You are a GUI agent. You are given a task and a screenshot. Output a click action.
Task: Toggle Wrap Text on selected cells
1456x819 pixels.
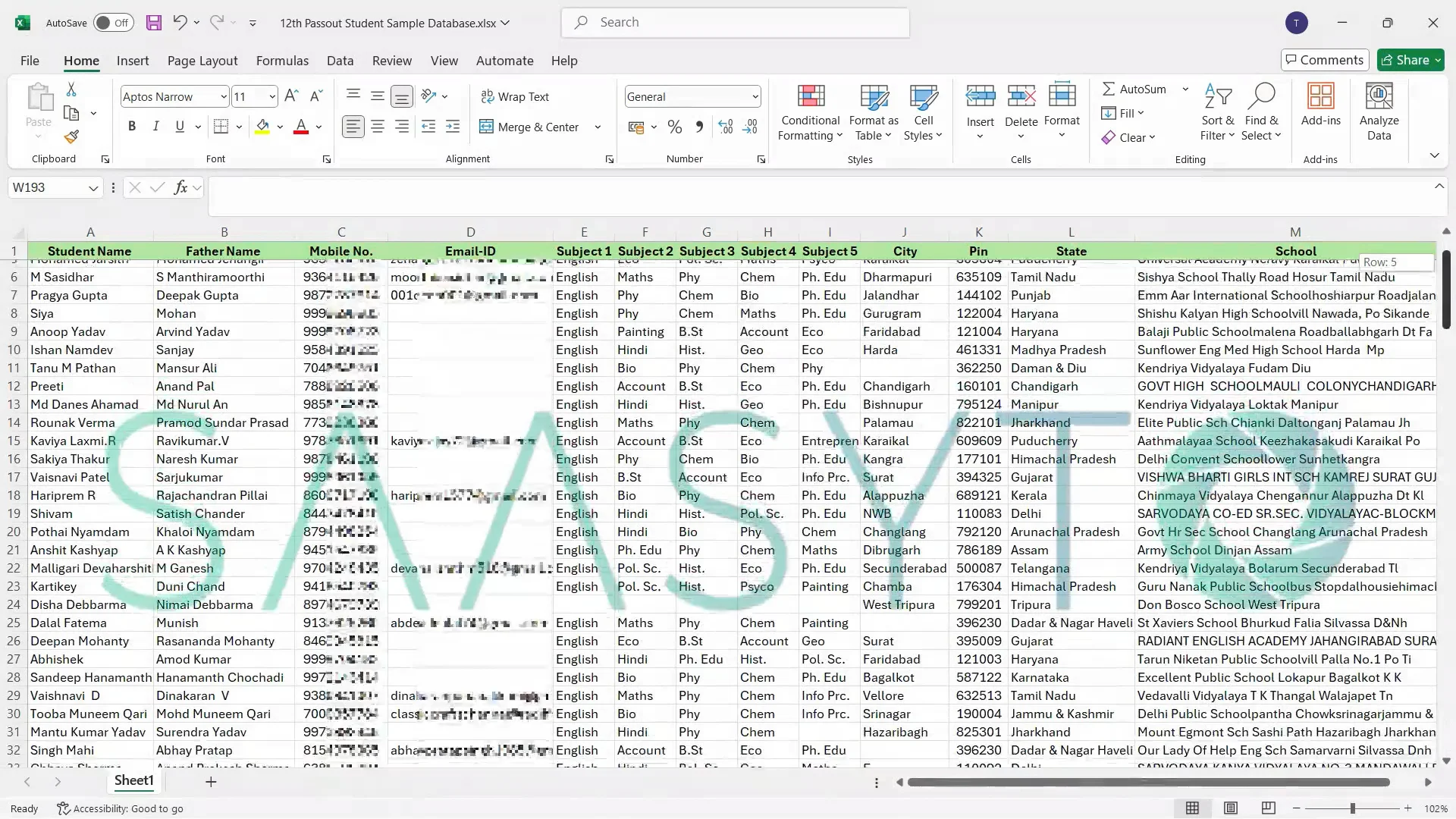515,97
